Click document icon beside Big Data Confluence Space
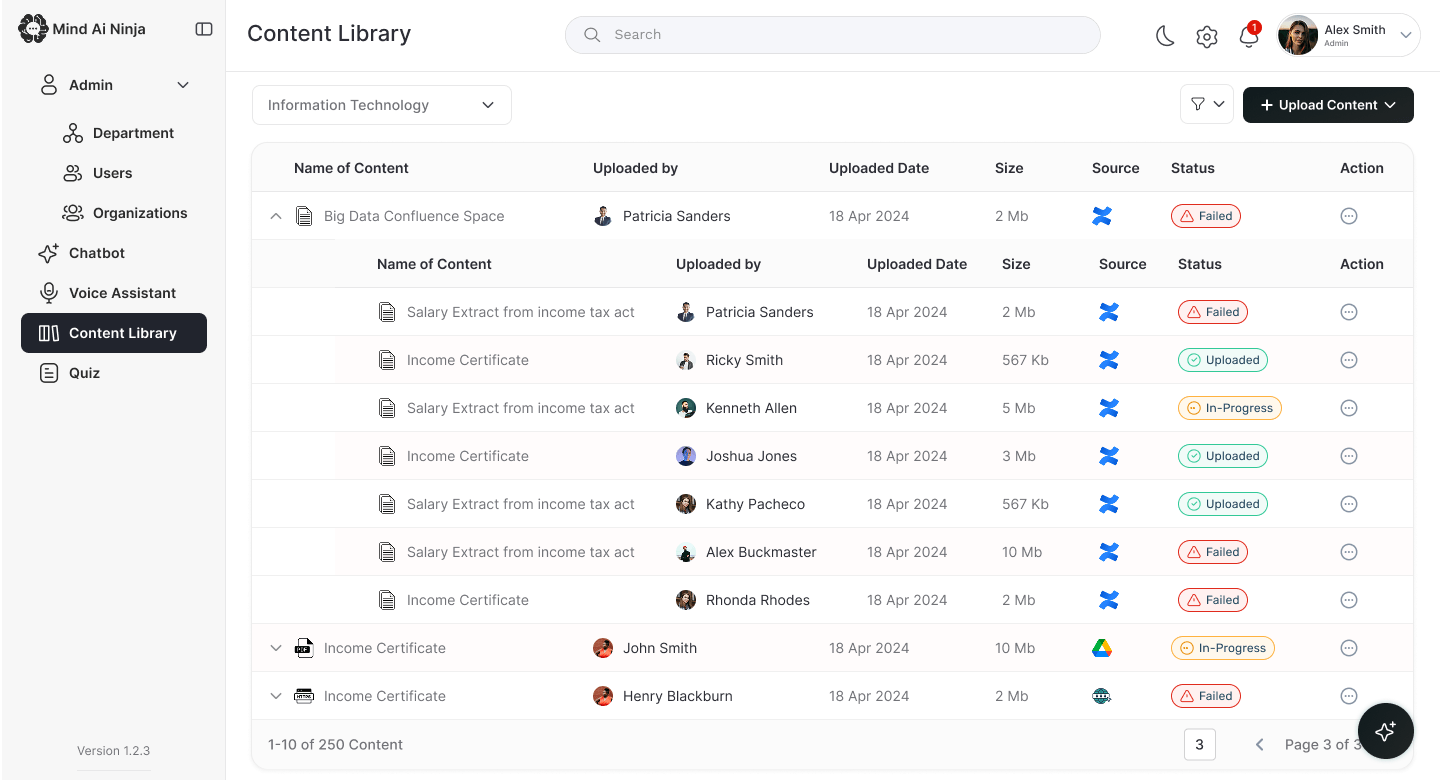1440x780 pixels. click(304, 216)
